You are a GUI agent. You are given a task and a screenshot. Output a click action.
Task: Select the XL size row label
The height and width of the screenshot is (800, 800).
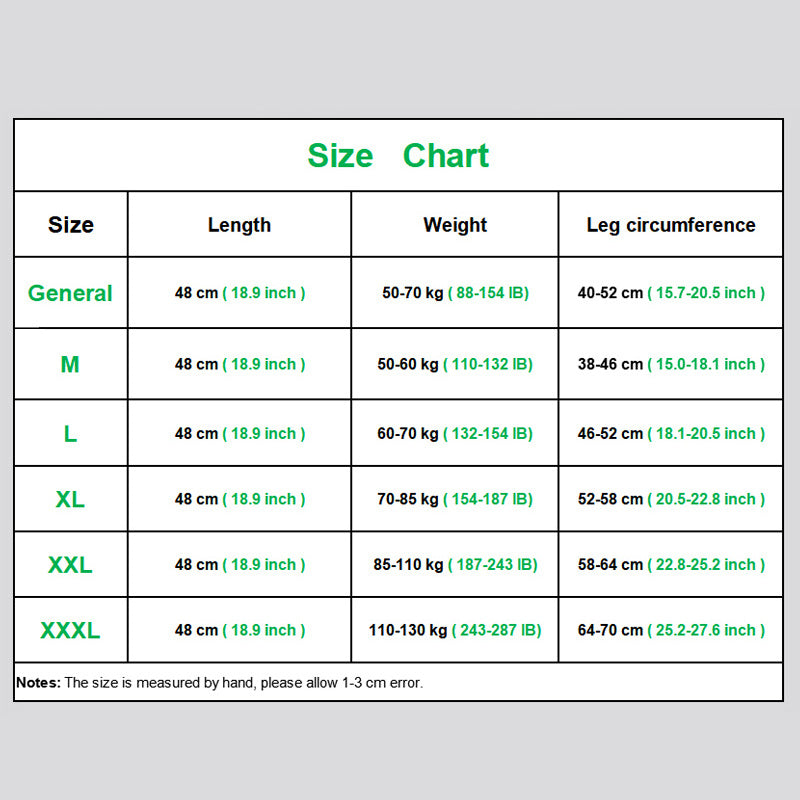(x=70, y=499)
